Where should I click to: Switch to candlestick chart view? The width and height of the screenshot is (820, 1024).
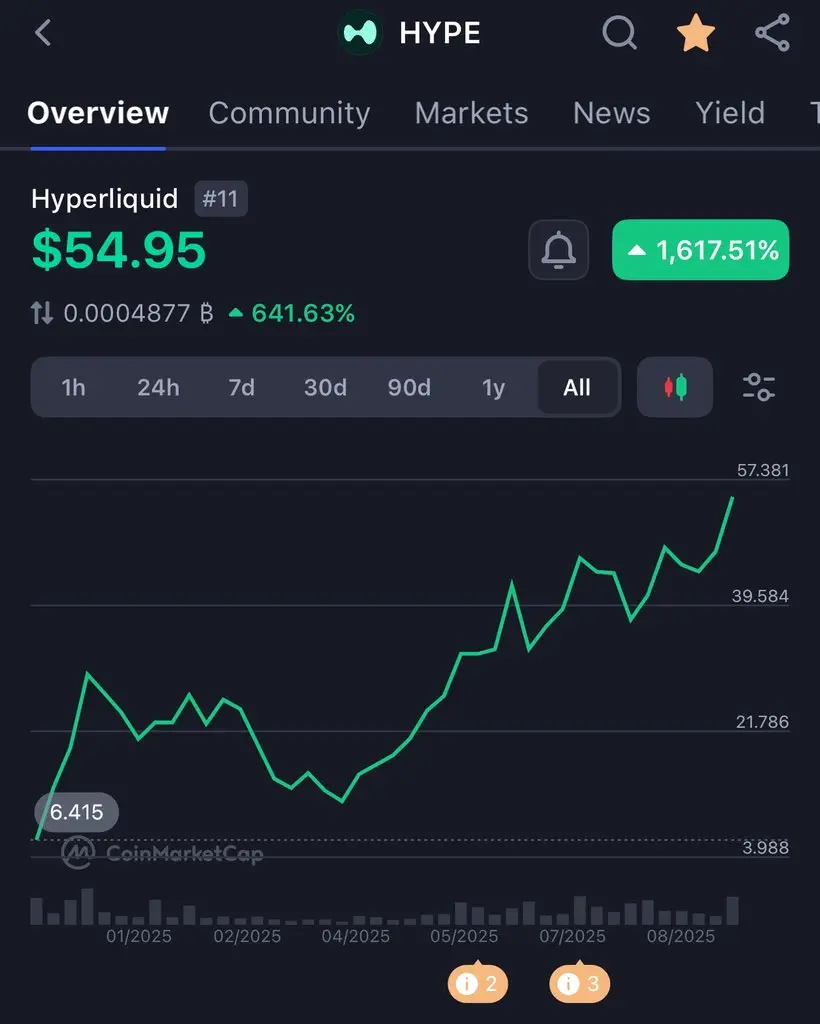pos(674,387)
